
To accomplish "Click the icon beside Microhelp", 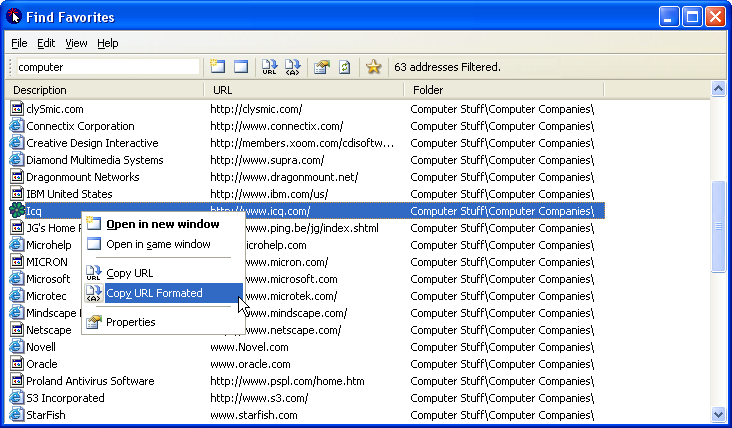I will (17, 245).
